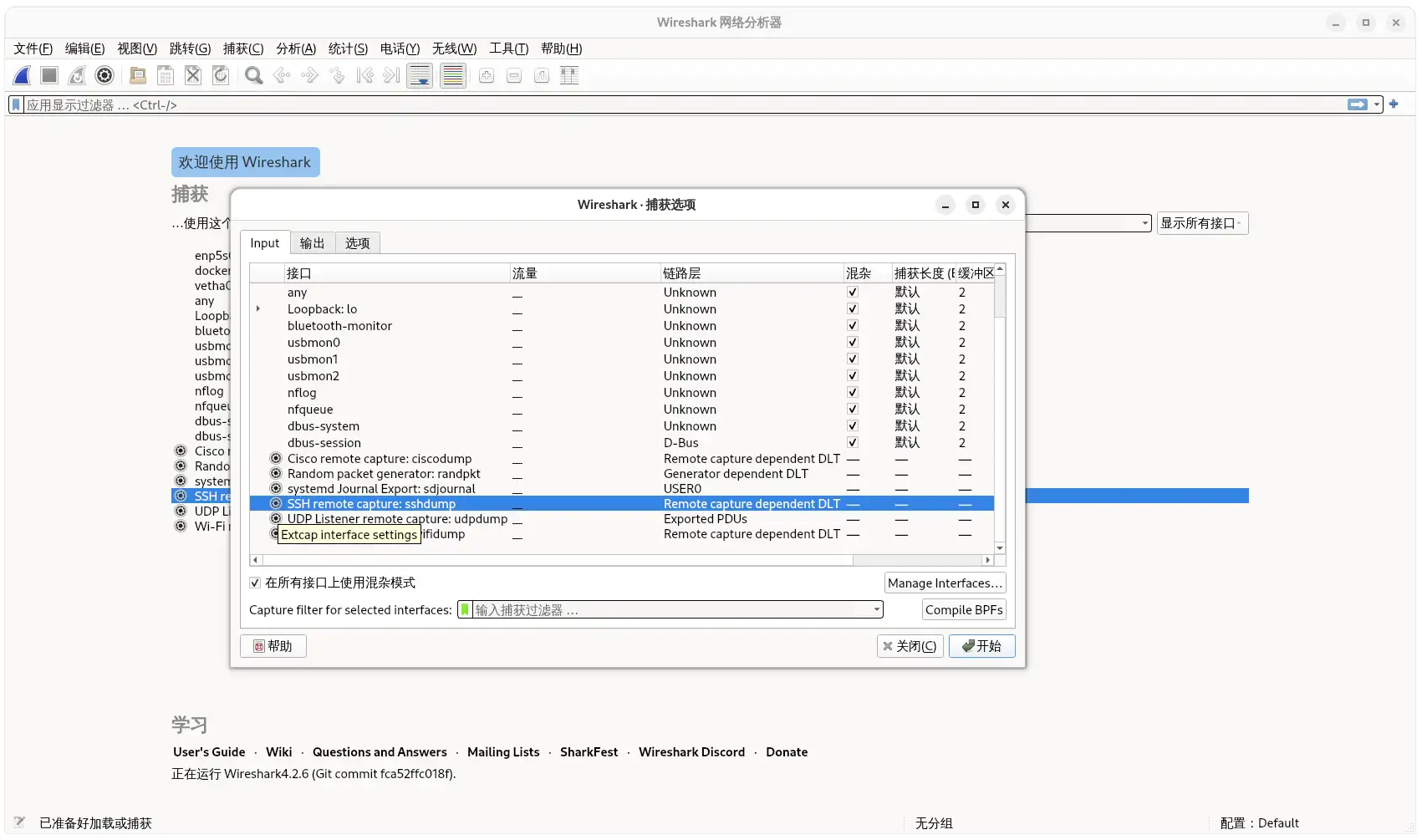Click the display filter input field
The image size is (1422, 840).
[x=684, y=104]
